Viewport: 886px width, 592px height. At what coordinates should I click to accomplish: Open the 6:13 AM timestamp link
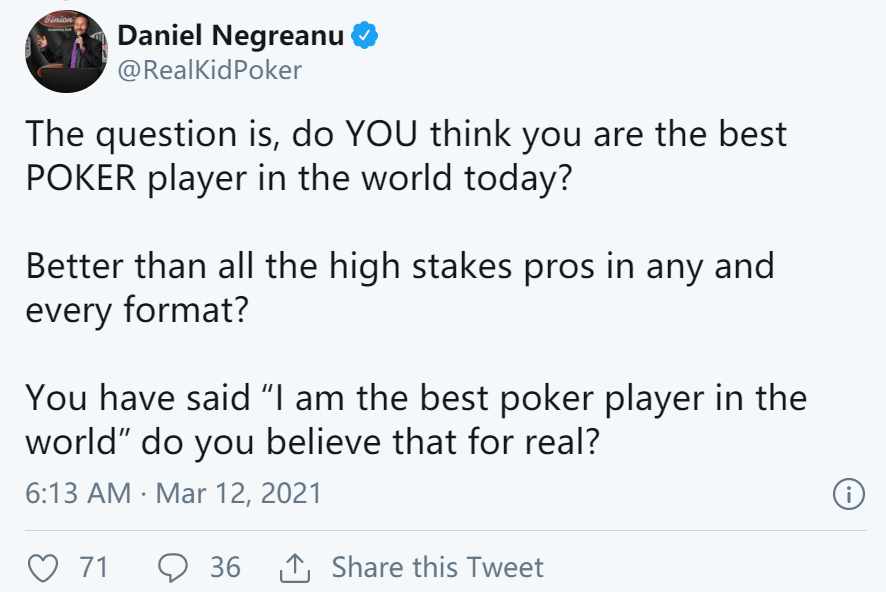(x=78, y=493)
